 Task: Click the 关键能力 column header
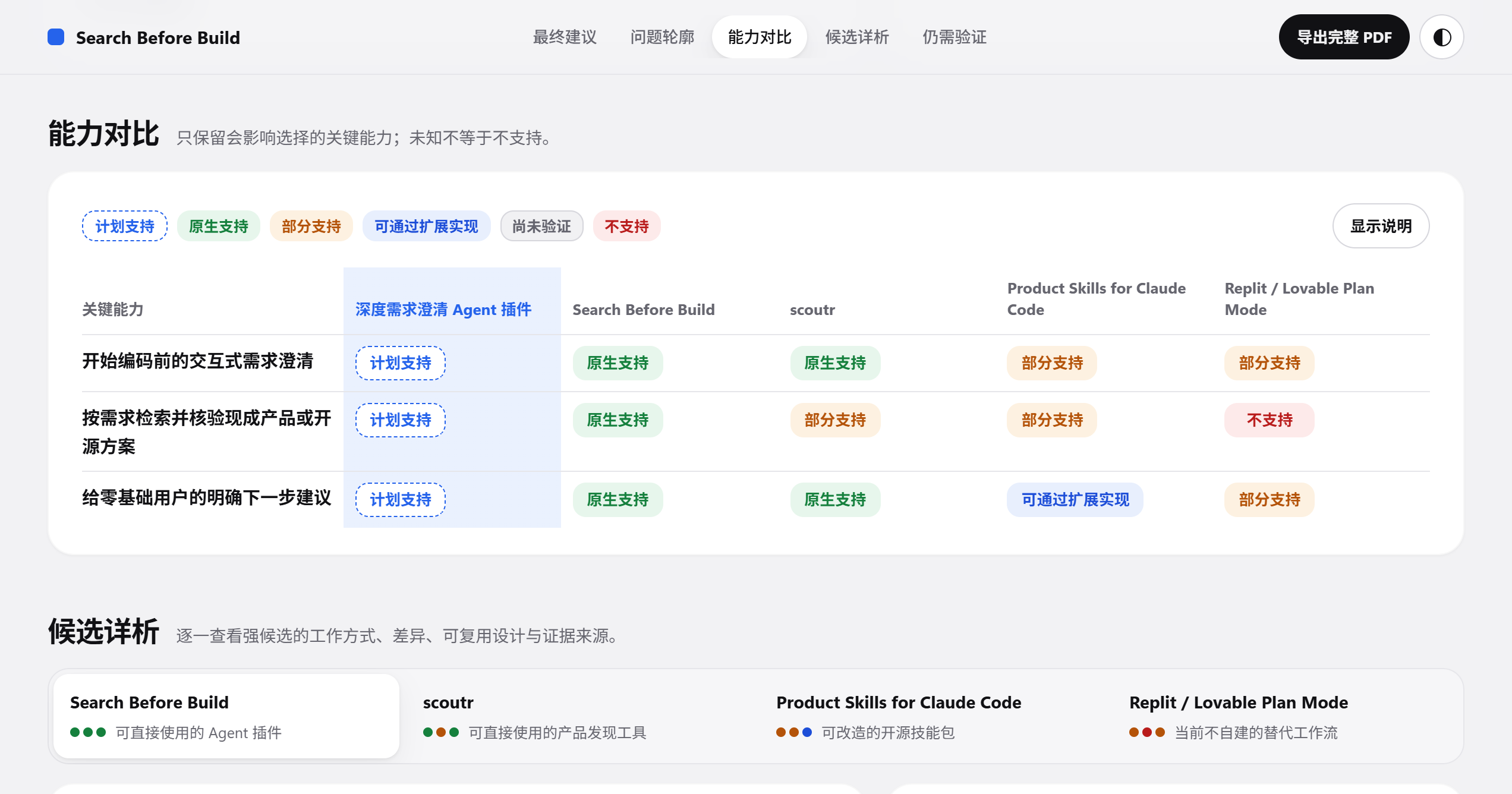pyautogui.click(x=113, y=310)
